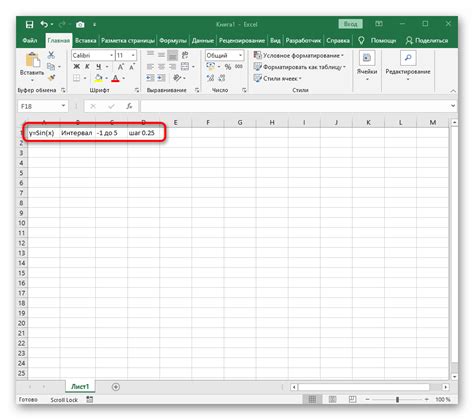This screenshot has width=474, height=420.
Task: Open Условное форматирование dropdown
Action: pyautogui.click(x=299, y=55)
